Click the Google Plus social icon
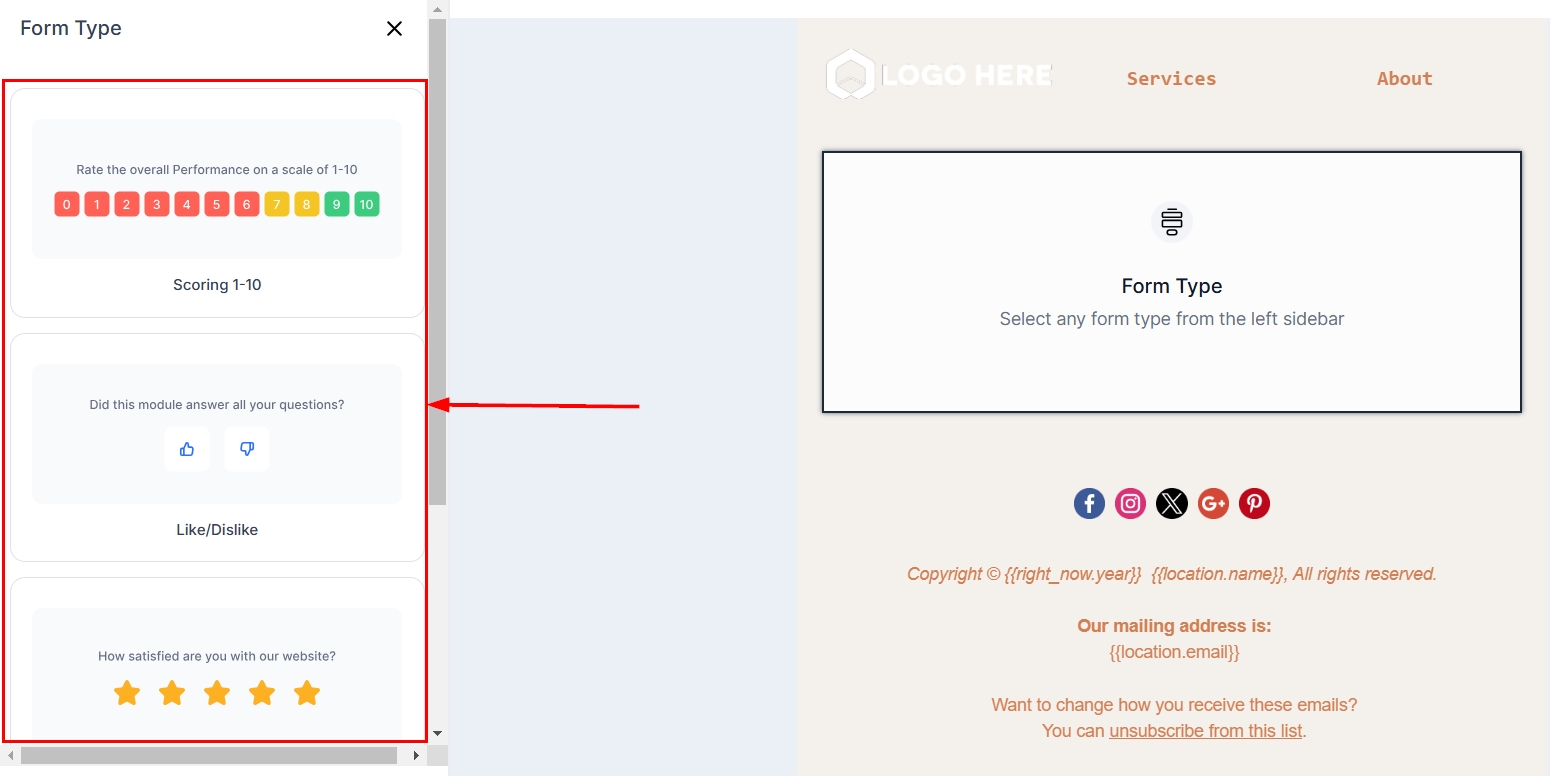This screenshot has height=776, width=1550. pyautogui.click(x=1213, y=503)
